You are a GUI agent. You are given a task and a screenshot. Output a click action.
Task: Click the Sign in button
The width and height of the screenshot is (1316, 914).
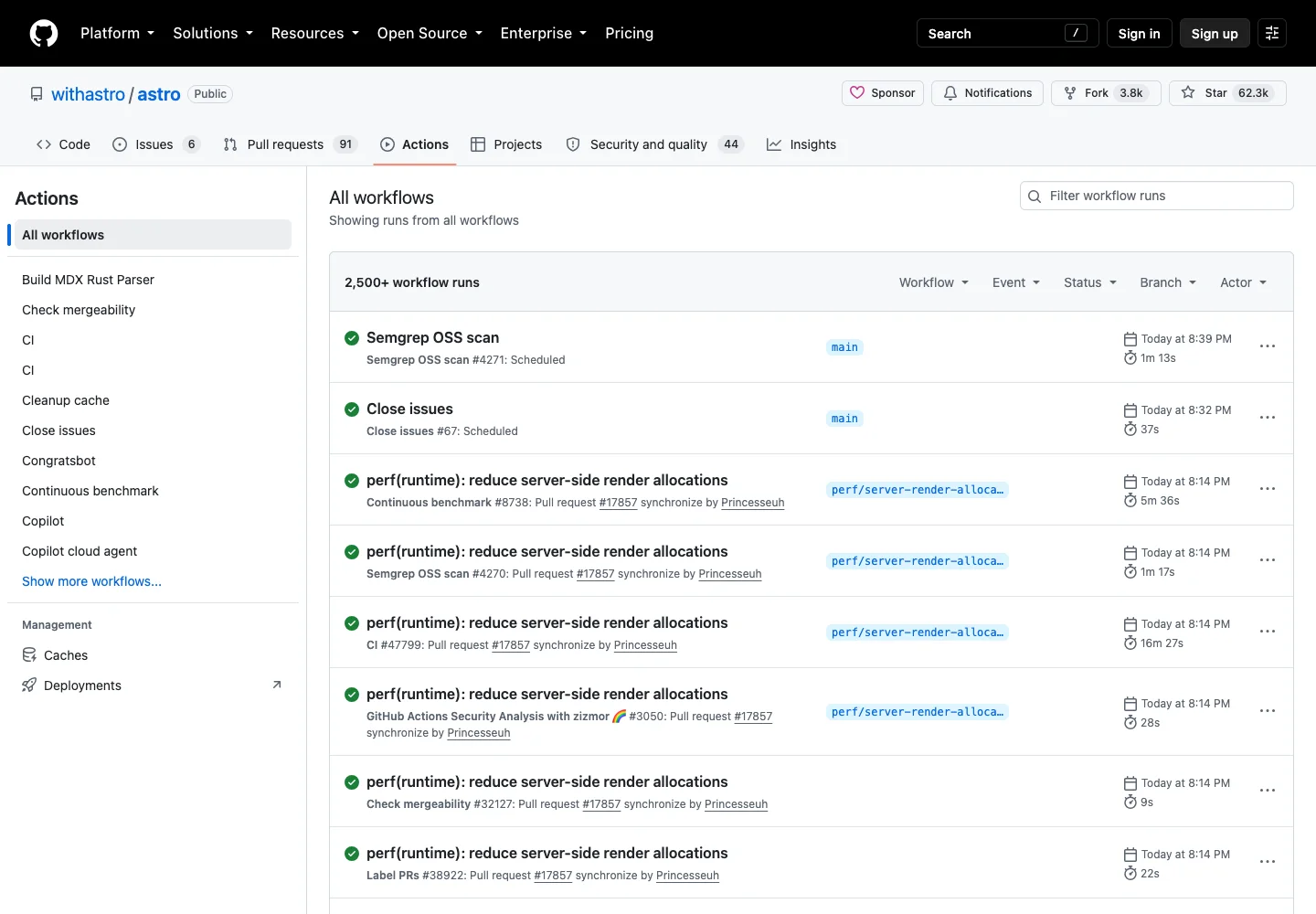pos(1139,33)
